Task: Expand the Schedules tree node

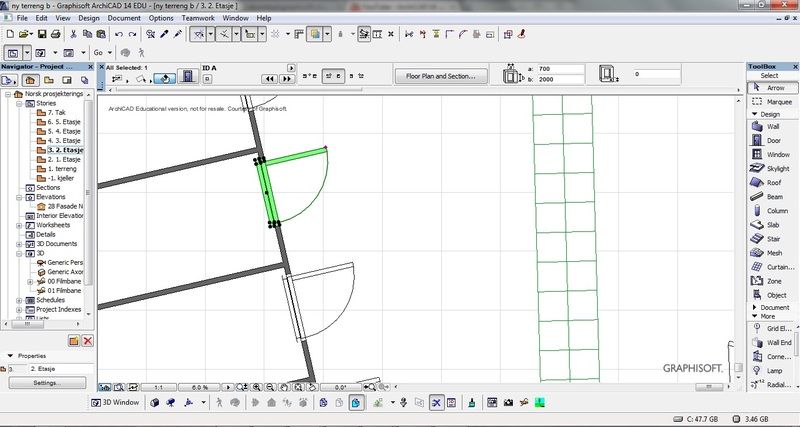Action: pos(19,300)
